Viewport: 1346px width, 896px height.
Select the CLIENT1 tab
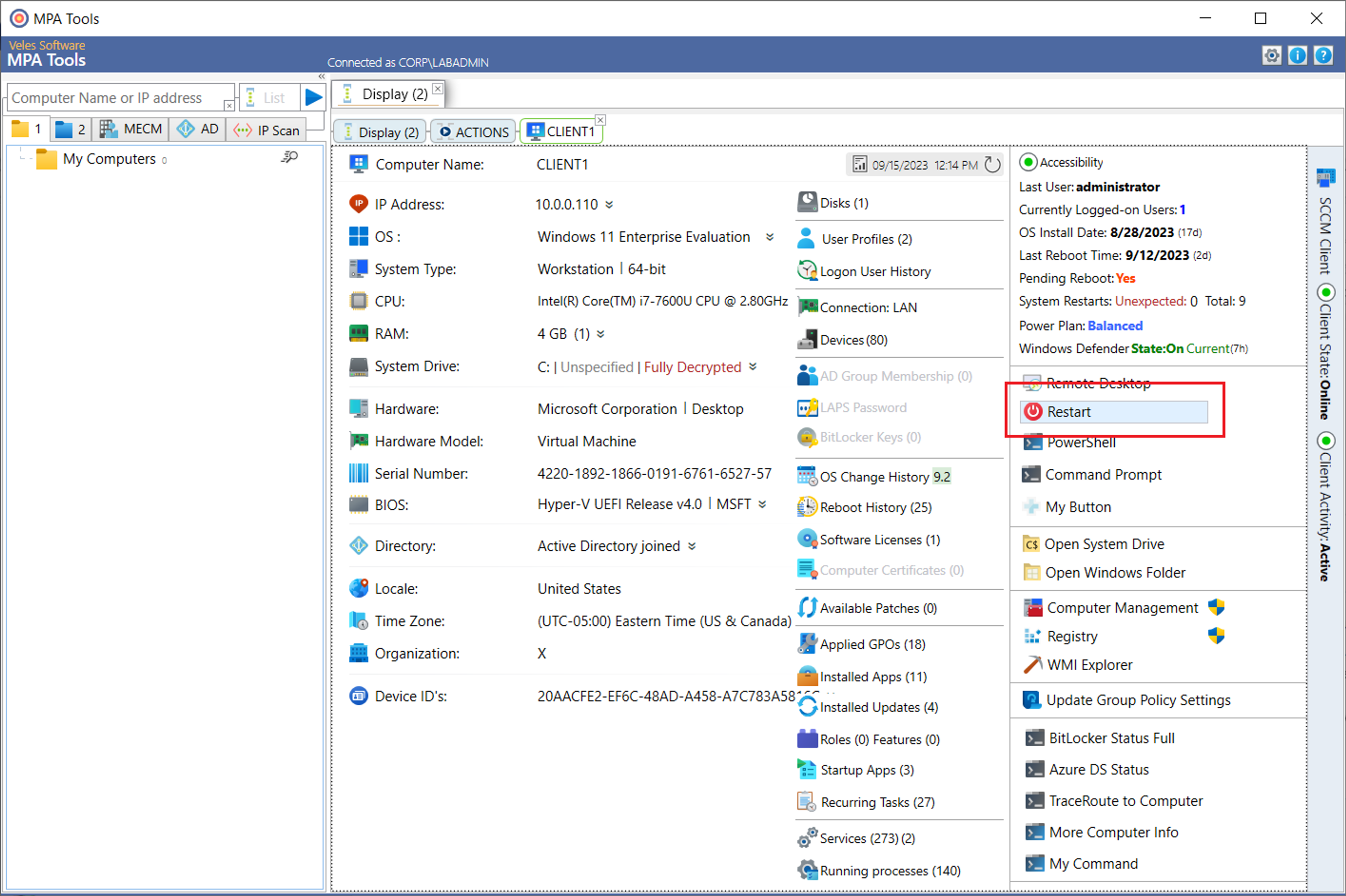coord(561,131)
